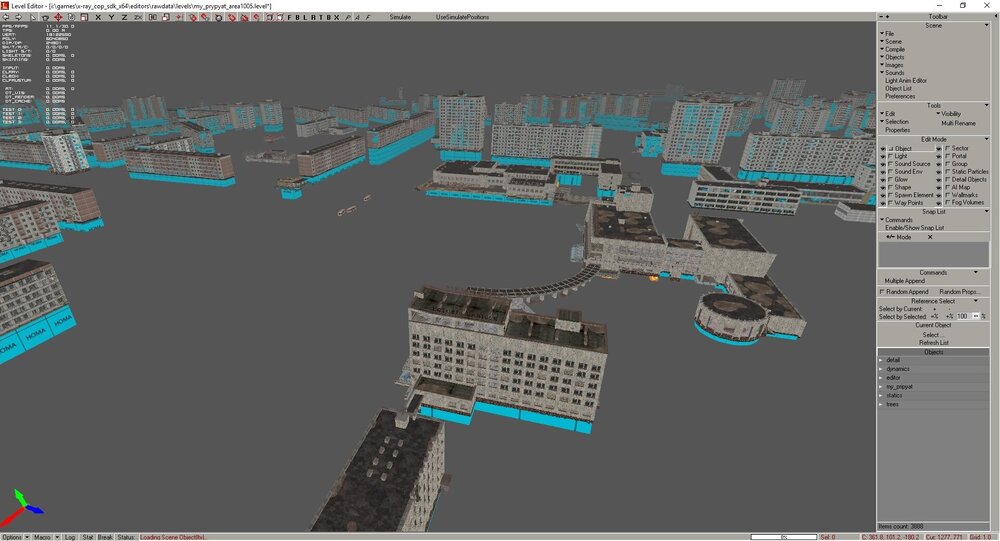1000x541 pixels.
Task: Click the Simulate button
Action: coord(400,17)
